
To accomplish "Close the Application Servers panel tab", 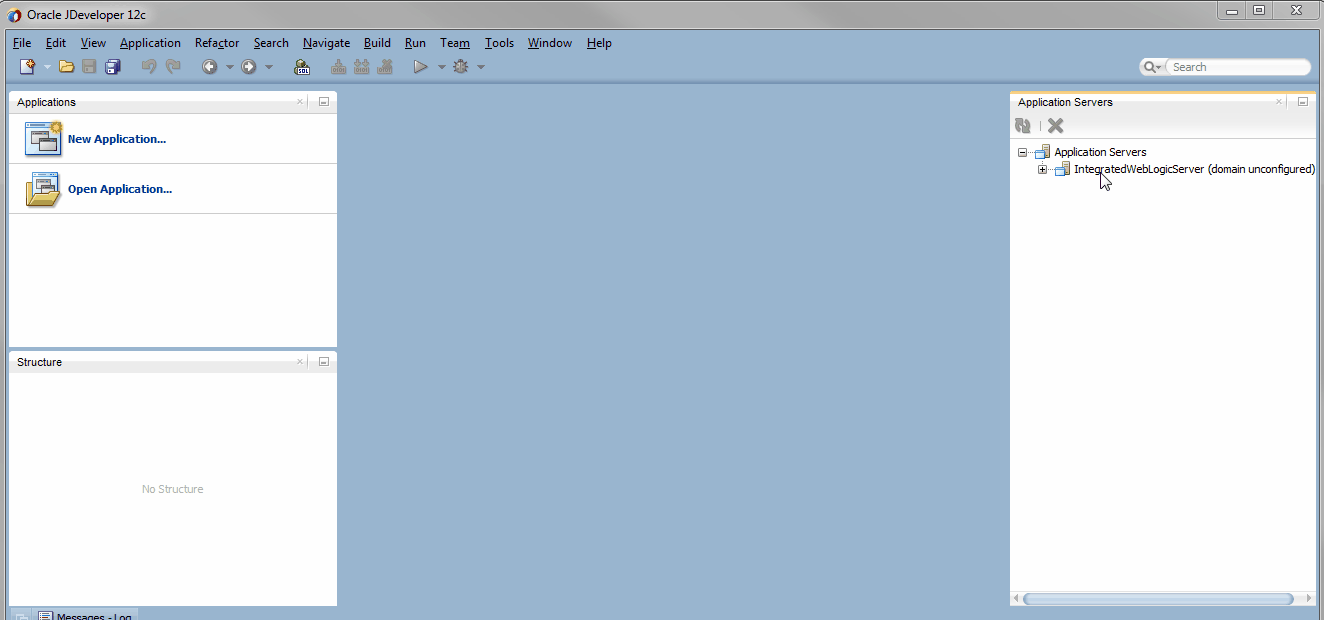I will [1279, 102].
